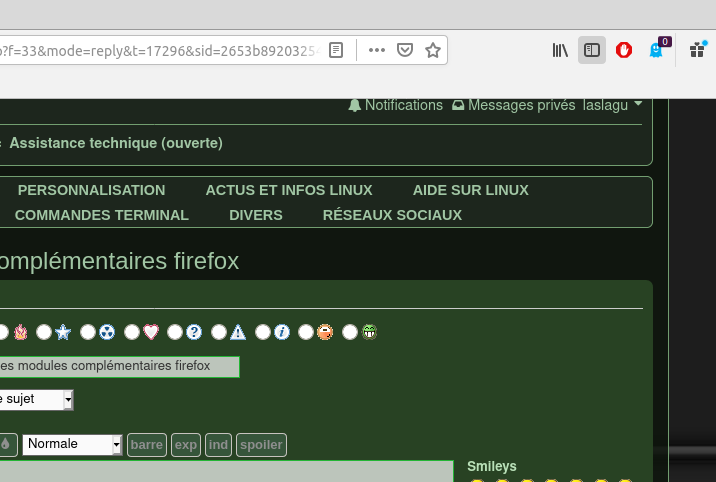
Task: Open the Normale font size dropdown
Action: point(72,444)
